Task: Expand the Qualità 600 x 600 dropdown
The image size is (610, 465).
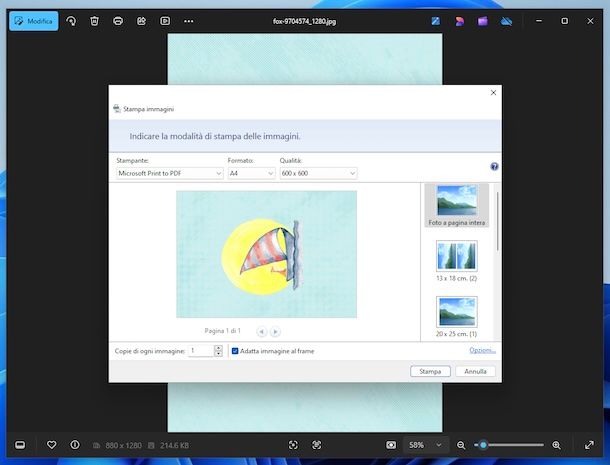Action: pos(317,173)
